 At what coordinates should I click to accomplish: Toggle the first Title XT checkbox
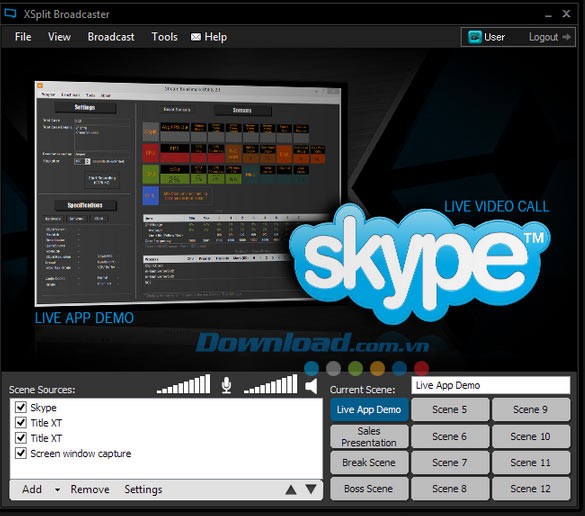[21, 422]
